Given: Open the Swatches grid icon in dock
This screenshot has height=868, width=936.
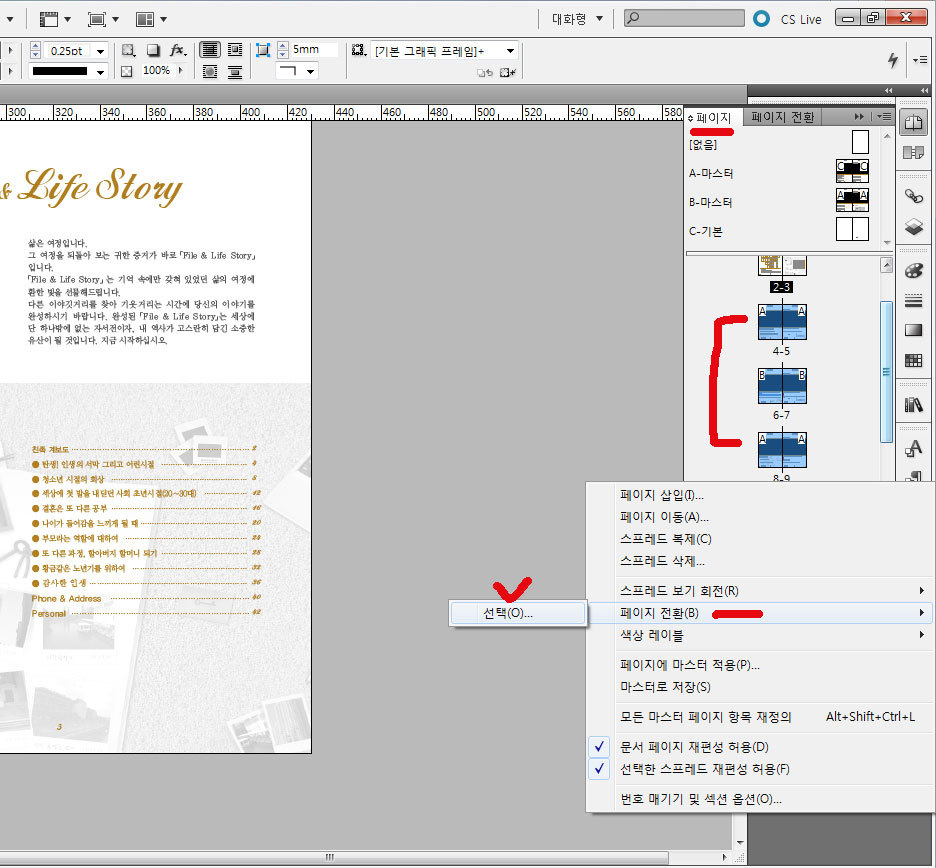Looking at the screenshot, I should click(x=912, y=360).
